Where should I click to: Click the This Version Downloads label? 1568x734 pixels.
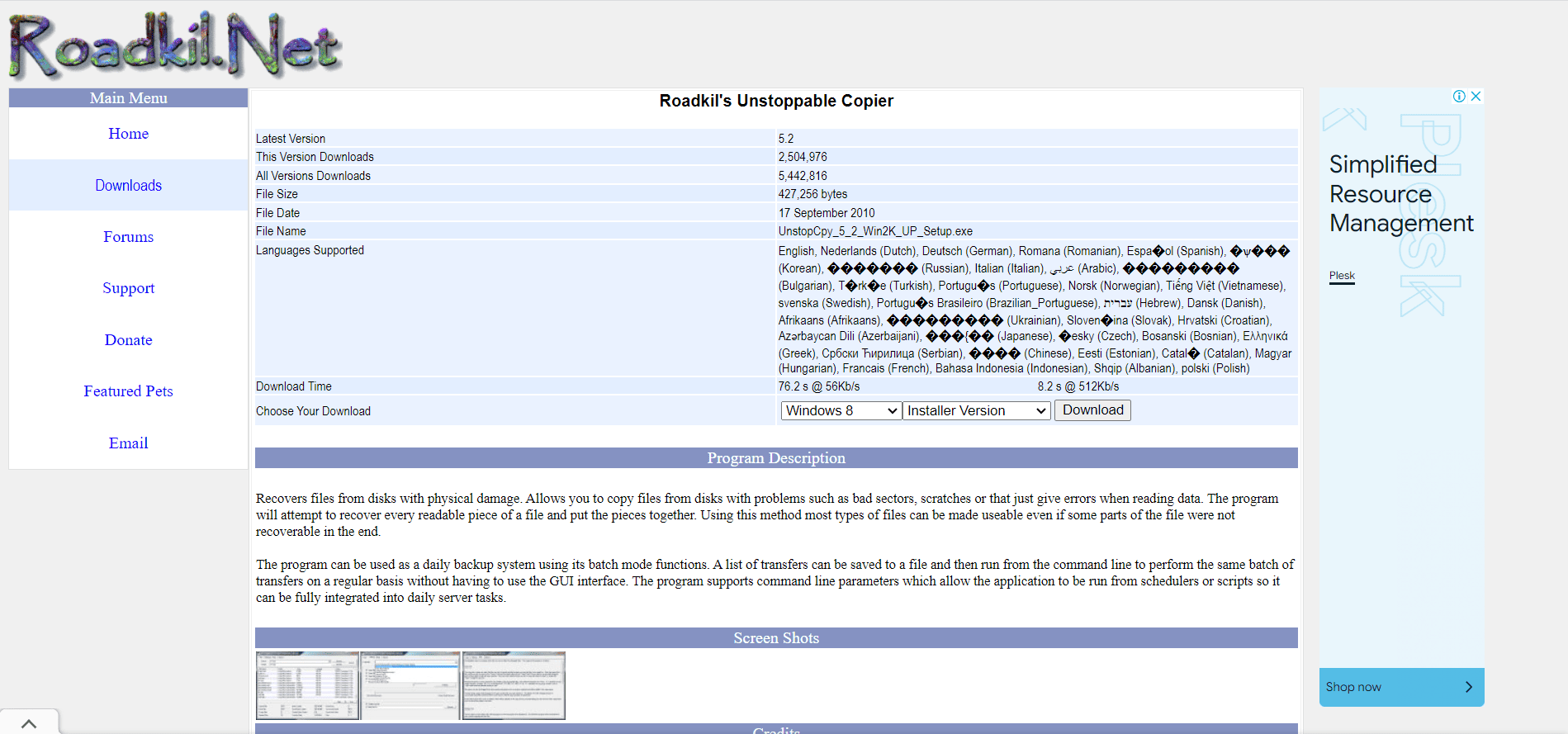(x=315, y=157)
